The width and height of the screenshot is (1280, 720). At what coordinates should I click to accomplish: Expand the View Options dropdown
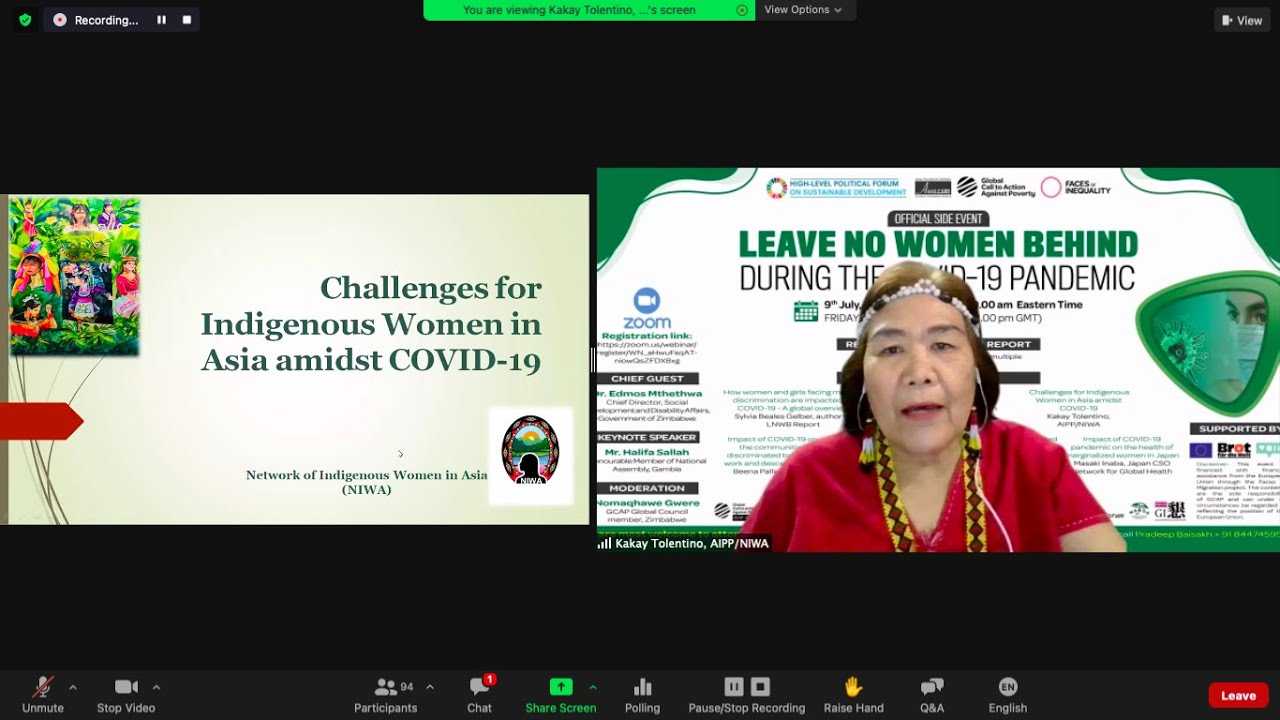tap(803, 10)
